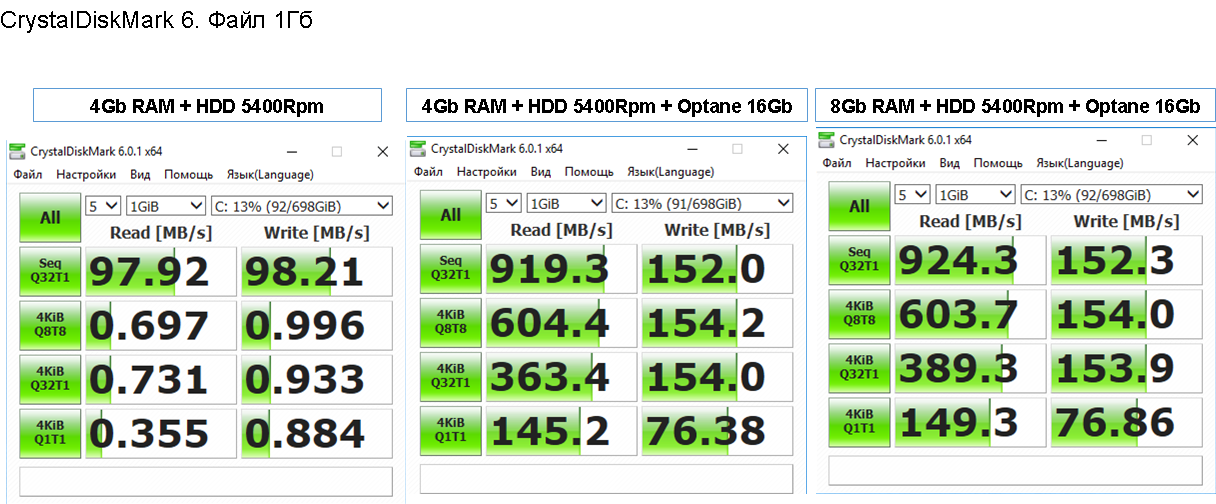The height and width of the screenshot is (504, 1216).
Task: Click 924.3 sequential read result
Action: (971, 260)
